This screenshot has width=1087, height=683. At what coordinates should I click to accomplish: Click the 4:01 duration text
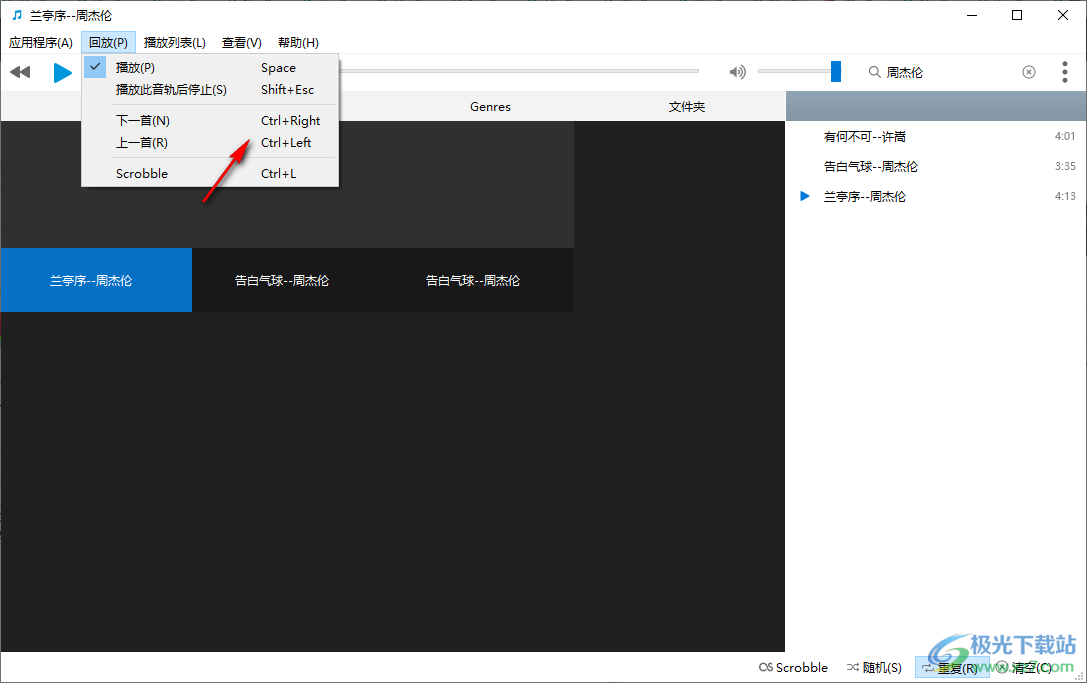(x=1065, y=137)
